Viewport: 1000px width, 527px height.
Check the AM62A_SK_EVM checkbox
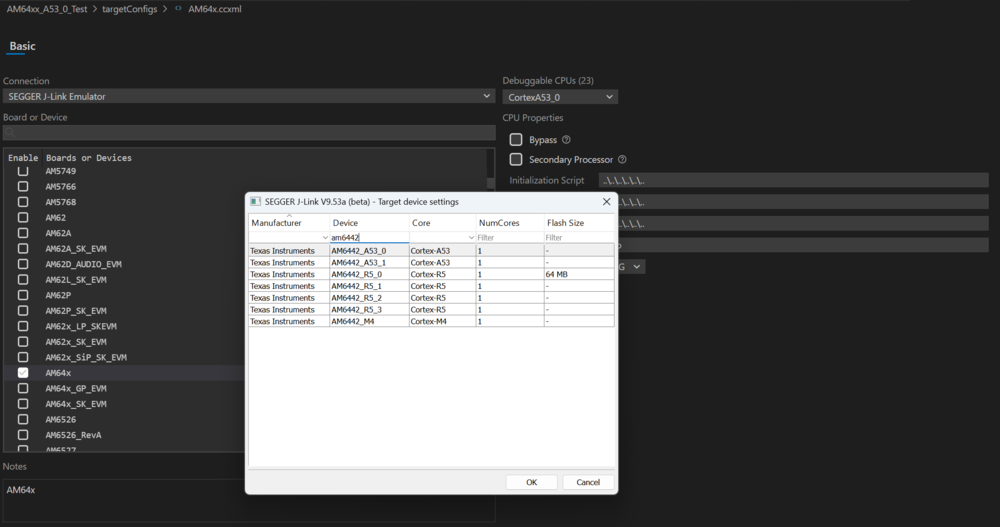[23, 248]
